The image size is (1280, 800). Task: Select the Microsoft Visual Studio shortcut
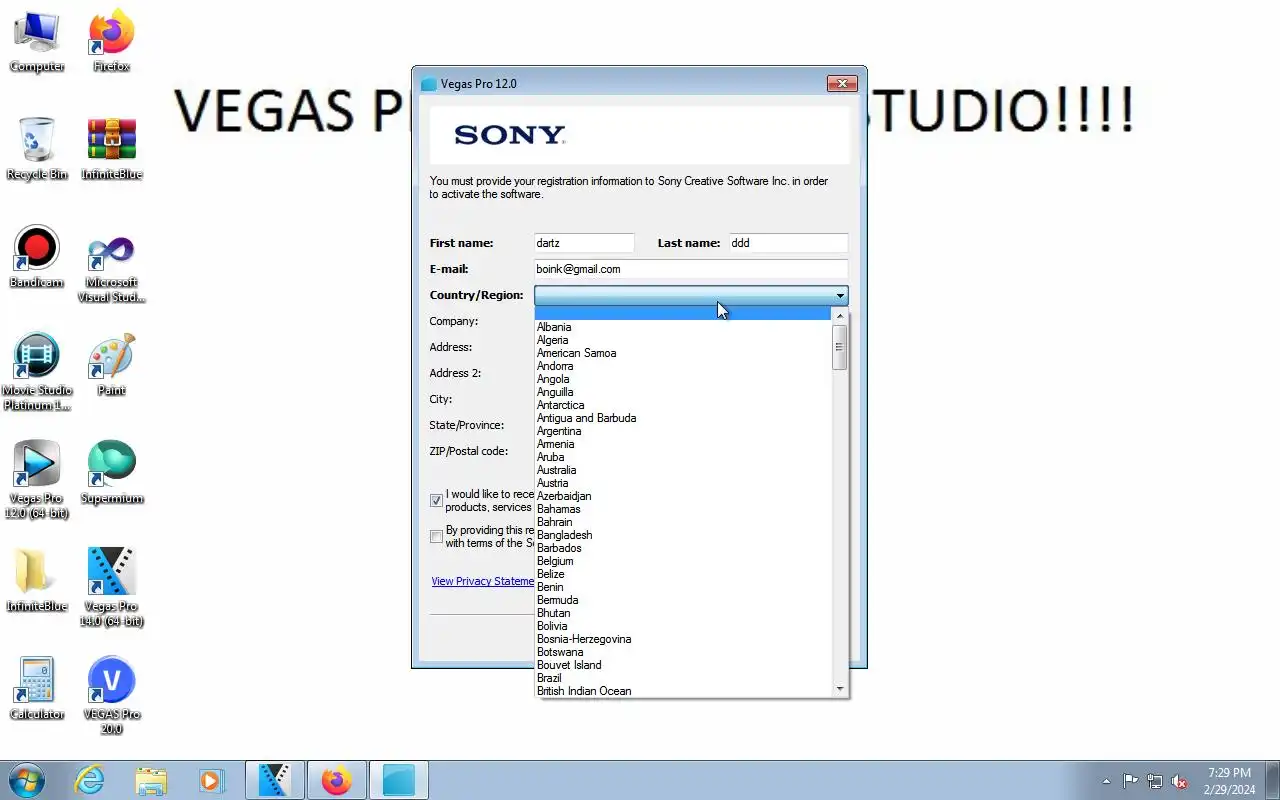(x=111, y=266)
